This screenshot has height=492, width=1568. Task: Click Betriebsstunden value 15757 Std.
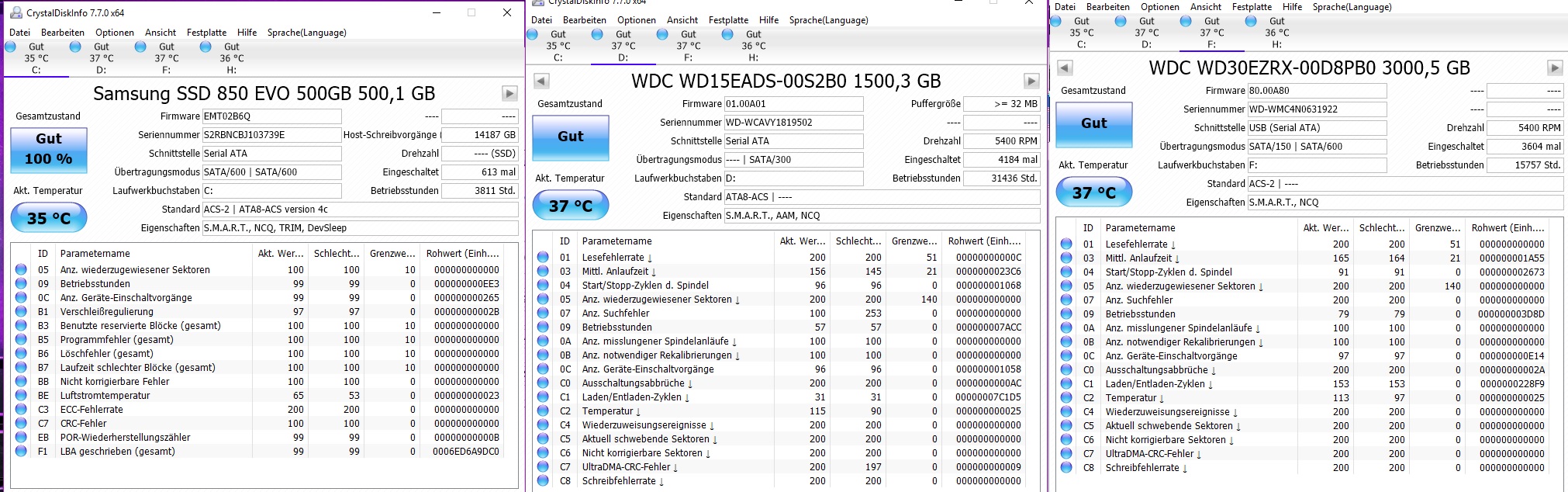tap(1525, 165)
